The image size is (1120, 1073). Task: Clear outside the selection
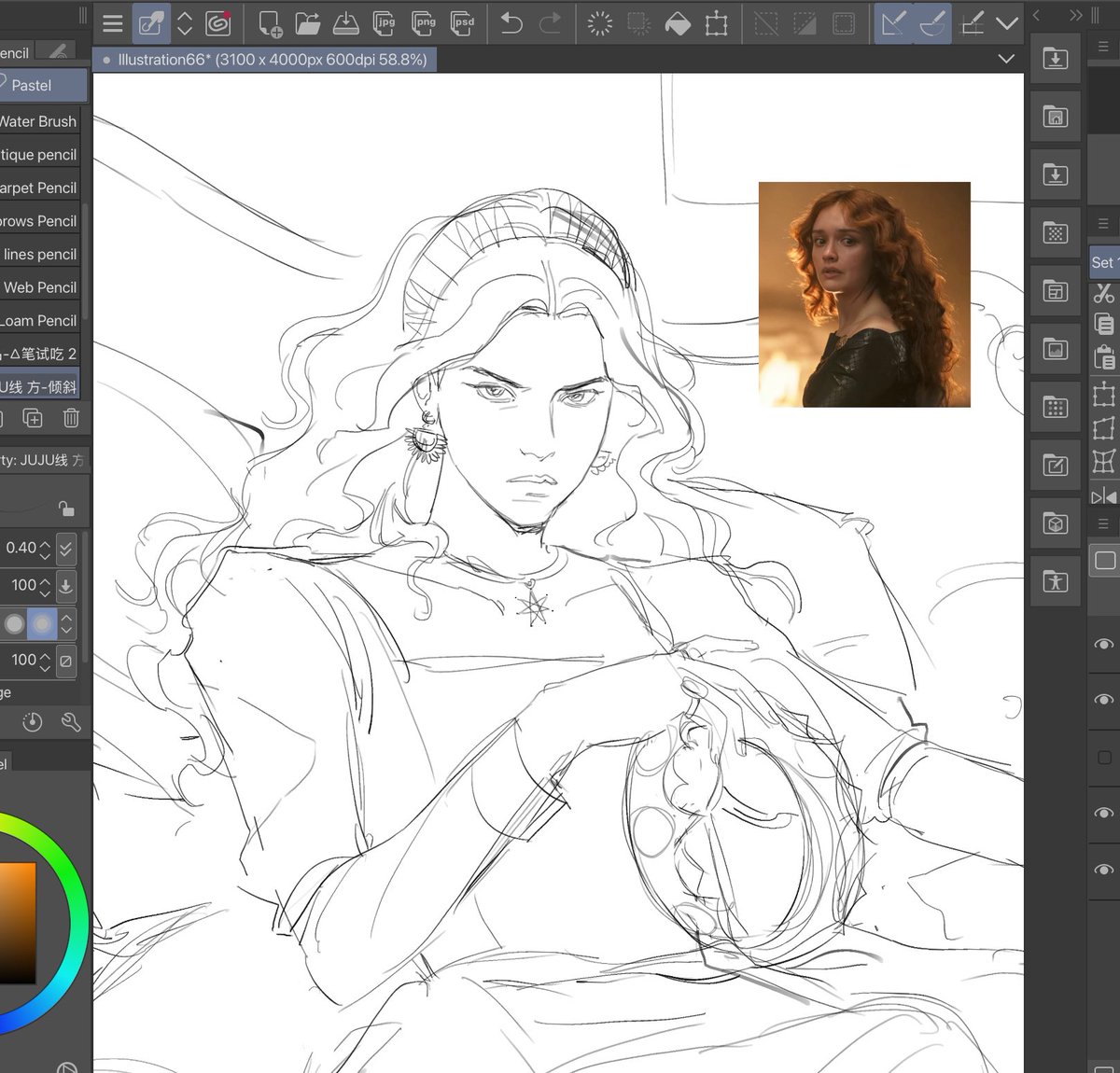click(639, 24)
